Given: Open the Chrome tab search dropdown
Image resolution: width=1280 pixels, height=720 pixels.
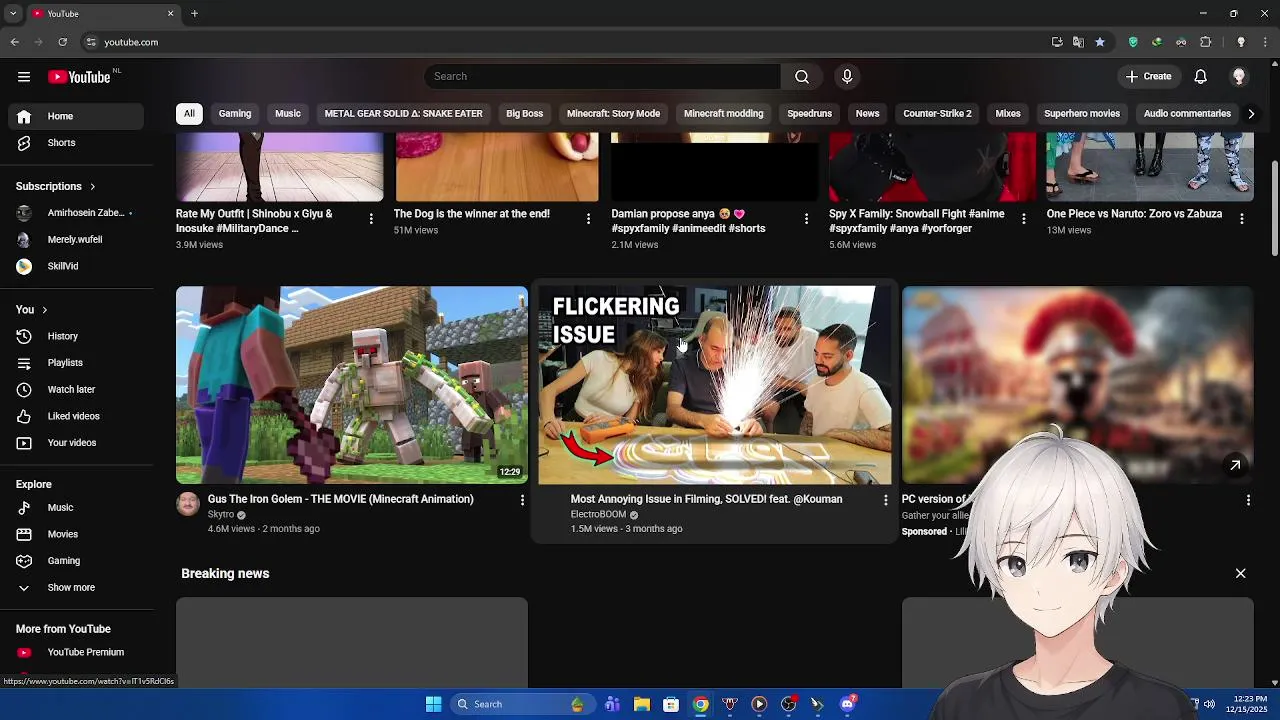Looking at the screenshot, I should [x=13, y=14].
